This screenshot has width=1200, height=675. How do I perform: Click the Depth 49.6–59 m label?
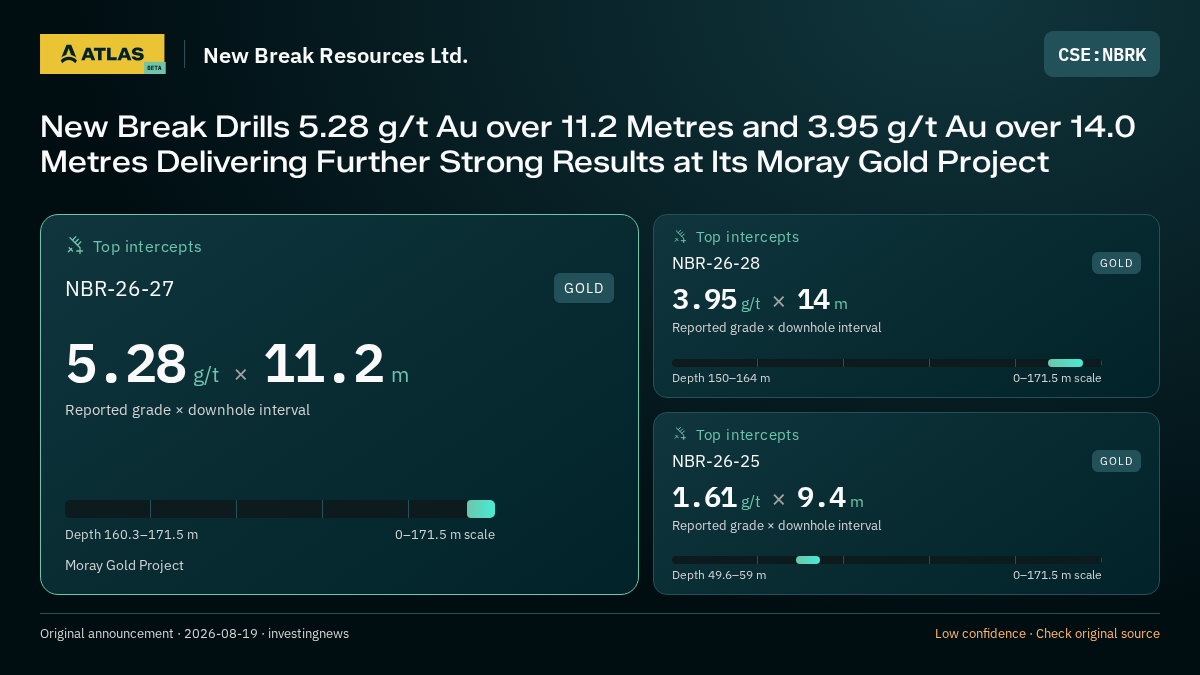(719, 575)
